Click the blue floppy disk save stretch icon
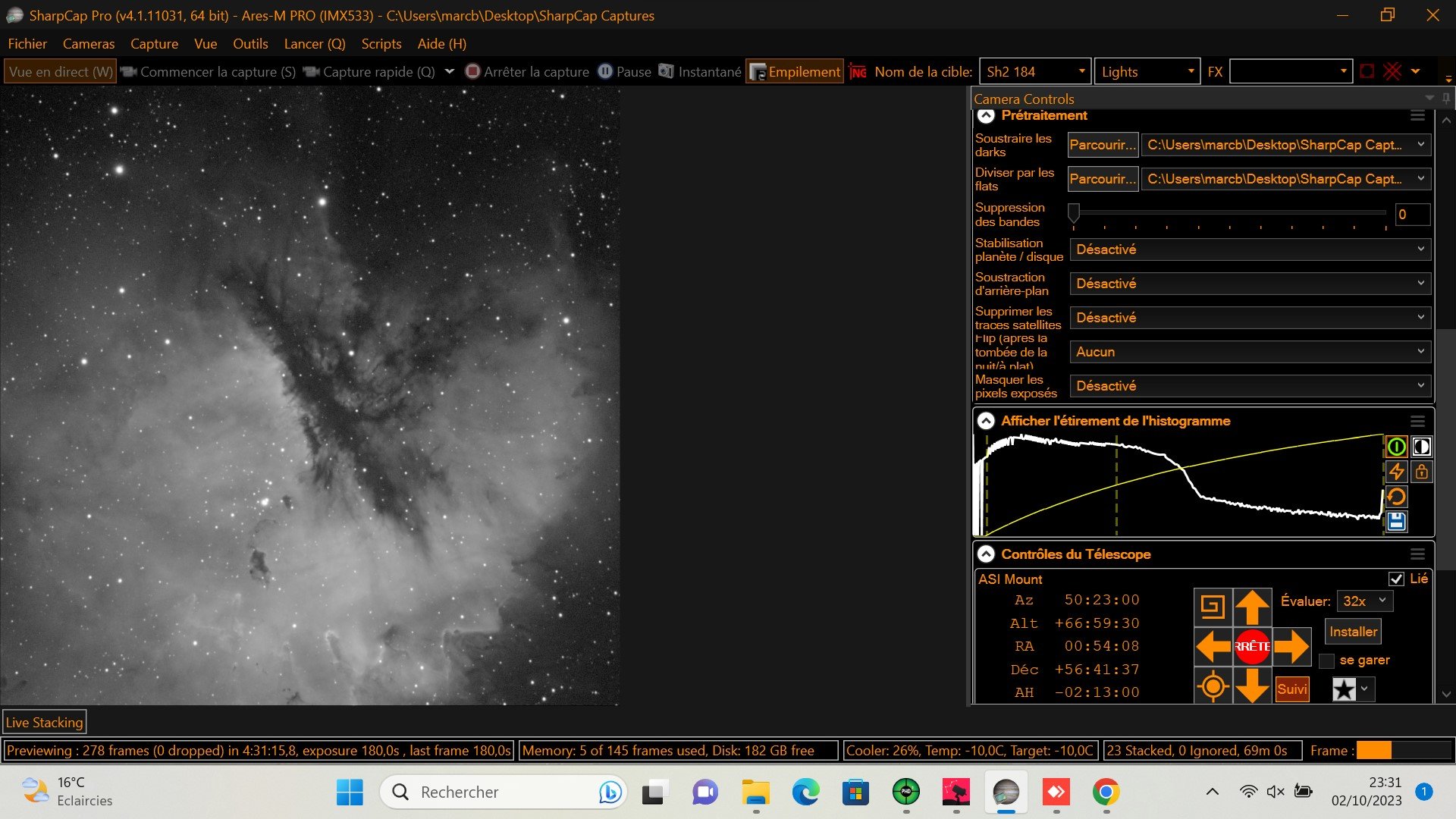Screen dimensions: 1456x819 1396,521
